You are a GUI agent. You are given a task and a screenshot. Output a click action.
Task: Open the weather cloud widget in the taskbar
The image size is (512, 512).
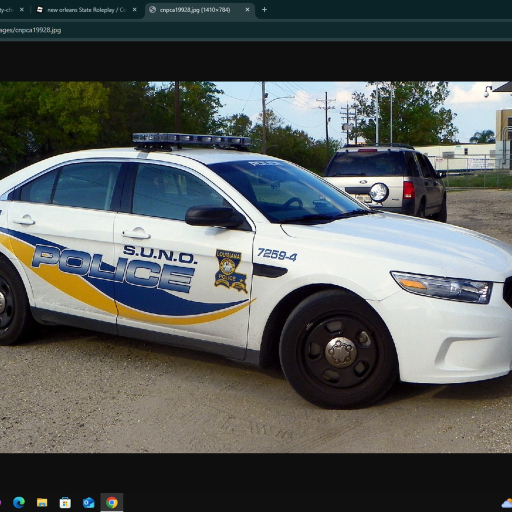click(x=507, y=503)
